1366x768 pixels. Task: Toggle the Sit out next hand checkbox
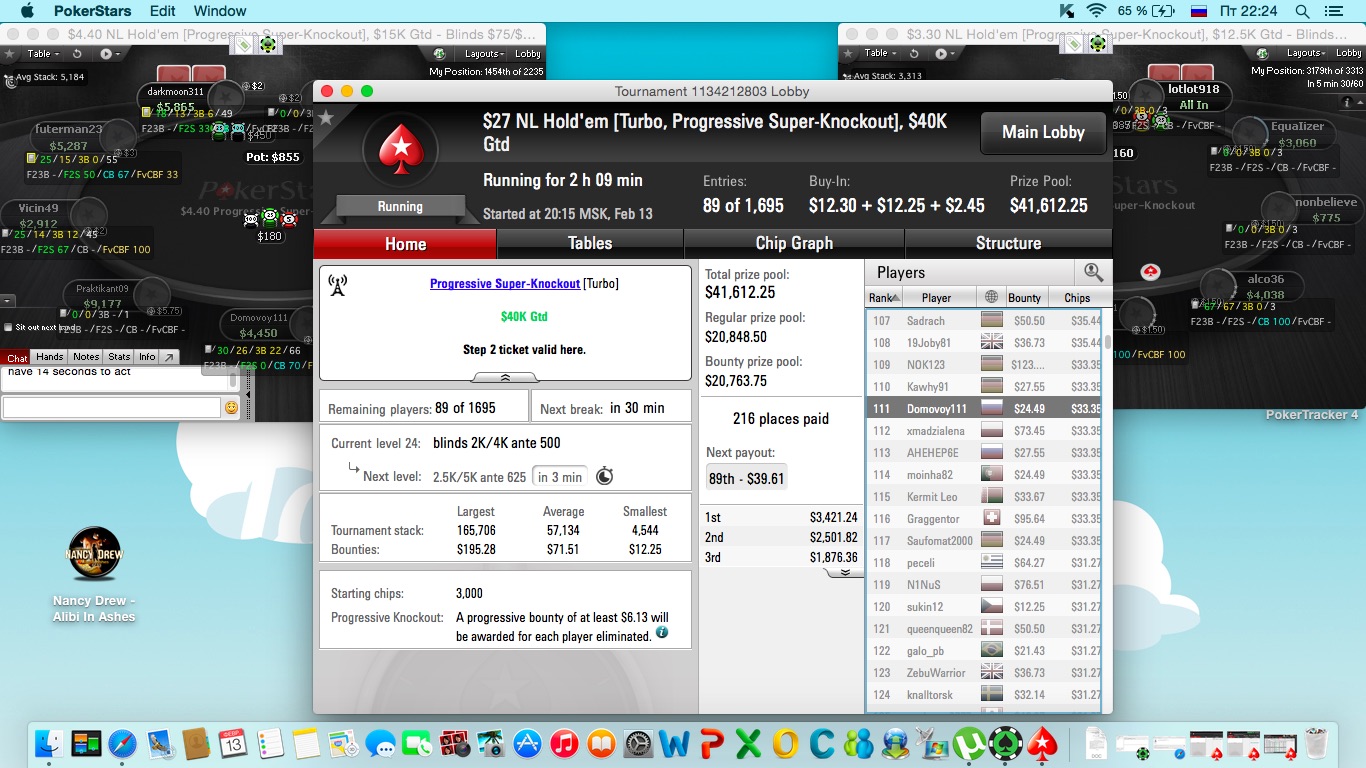tap(8, 327)
